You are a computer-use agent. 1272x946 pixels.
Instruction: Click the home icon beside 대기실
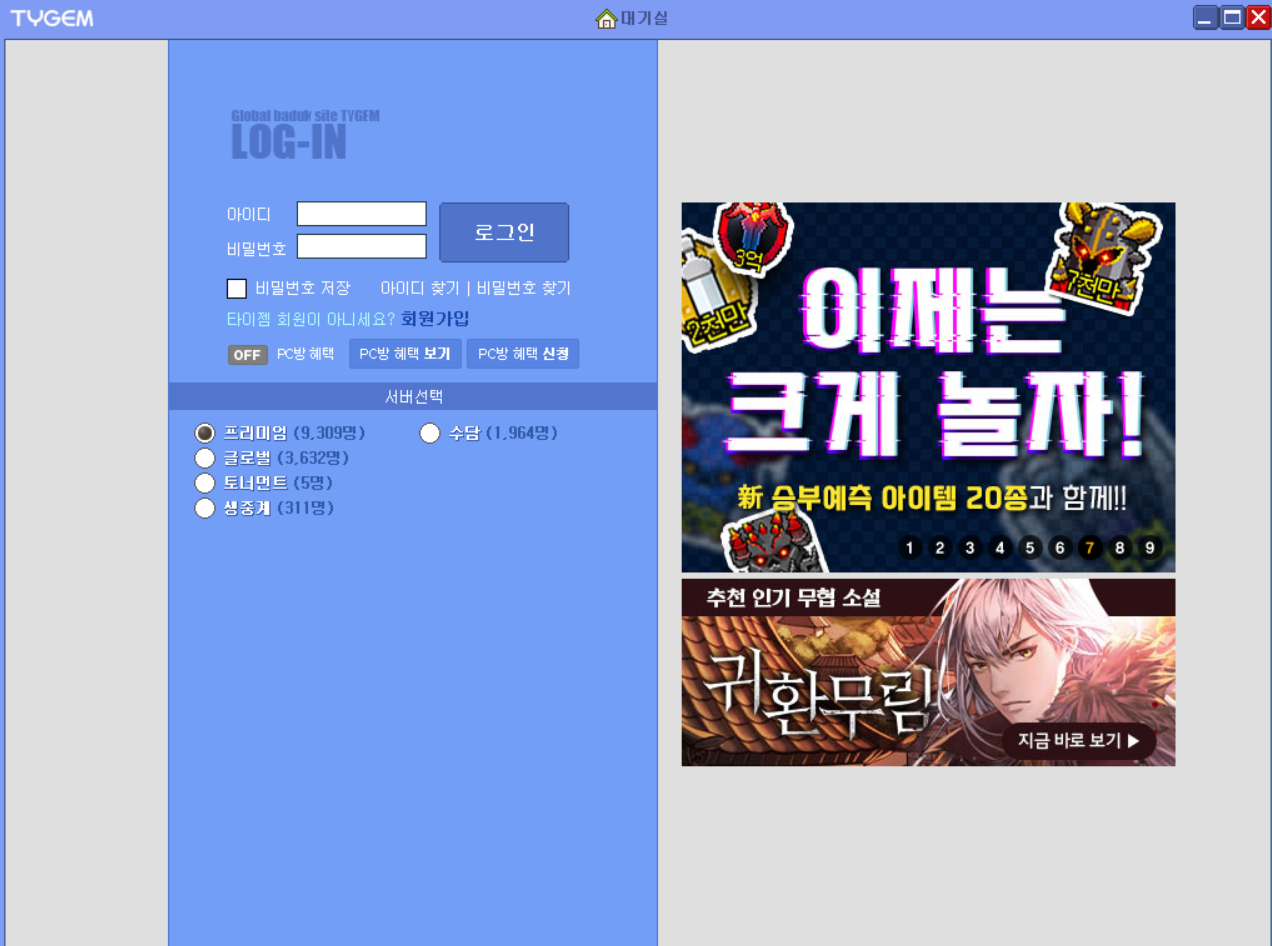pos(606,18)
